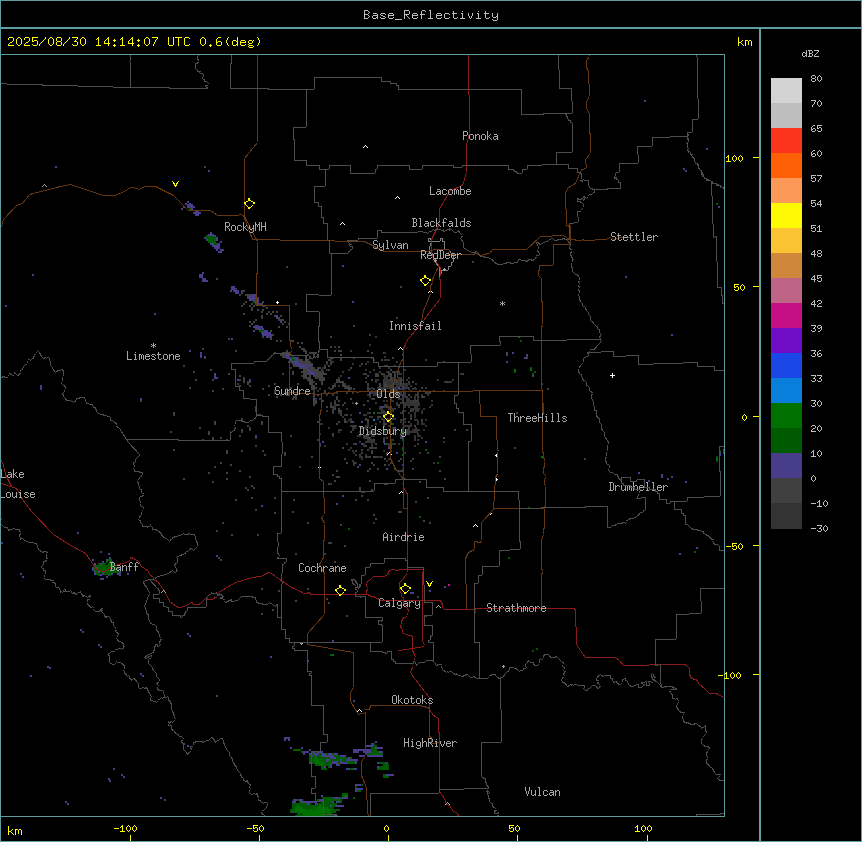Click the green radar echo near Banff
Screen dimensions: 862x842
pyautogui.click(x=103, y=568)
